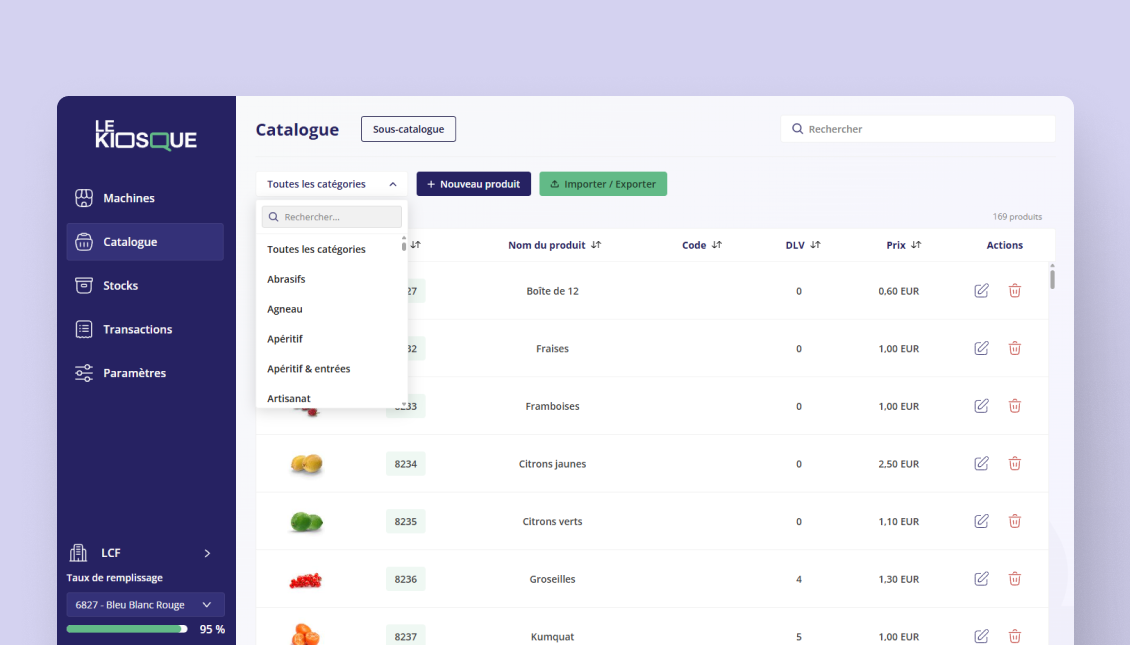
Task: Click the 169 produits count
Action: pyautogui.click(x=1018, y=217)
